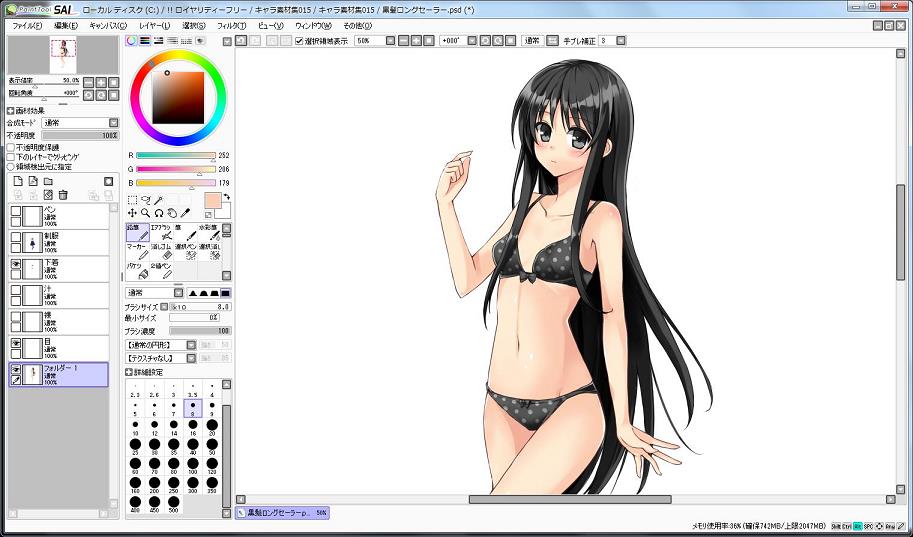Select the Eraser (消しゴム) tool
The height and width of the screenshot is (537, 913).
tap(162, 252)
